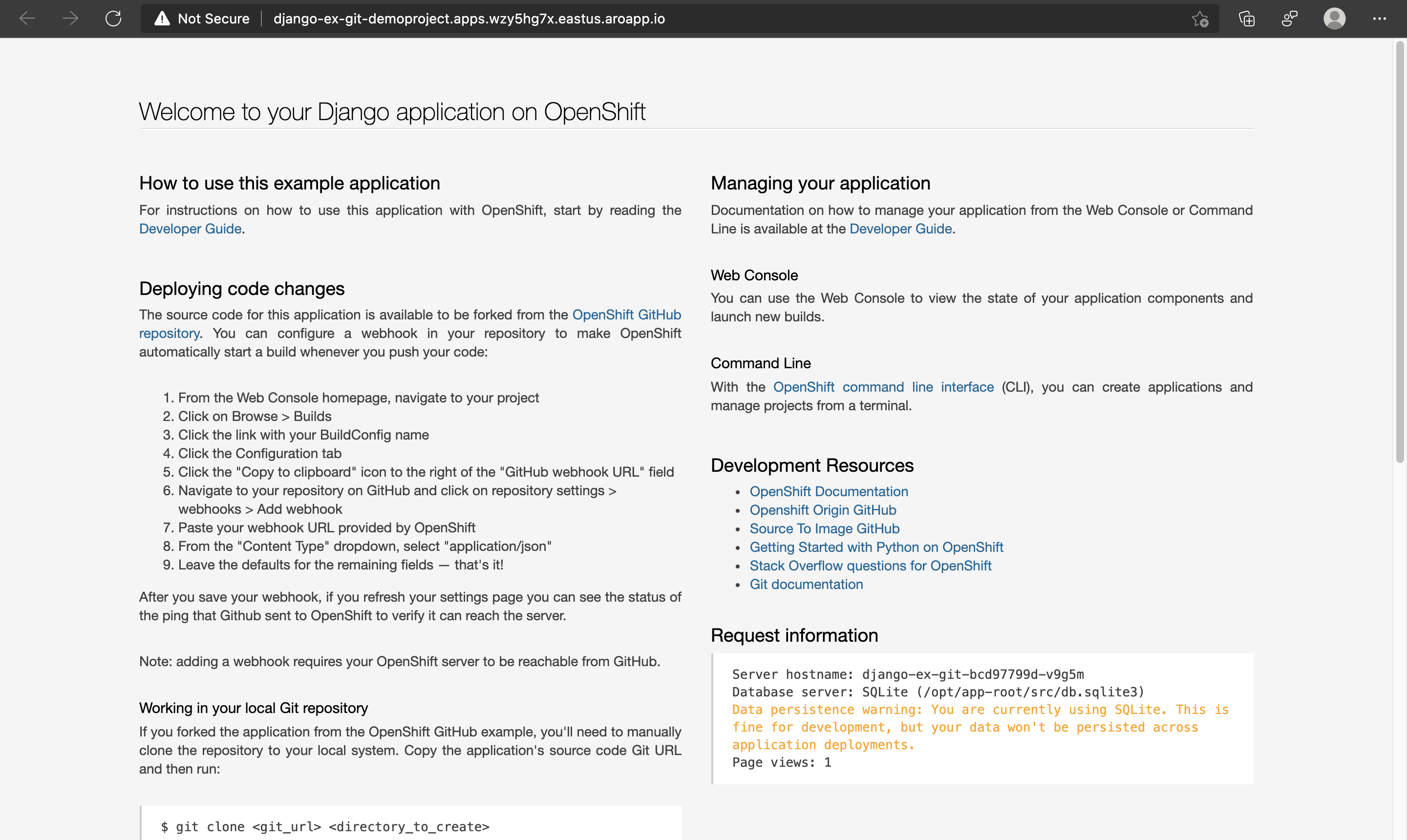This screenshot has height=840, width=1407.
Task: Click the forward navigation arrow icon
Action: [x=69, y=19]
